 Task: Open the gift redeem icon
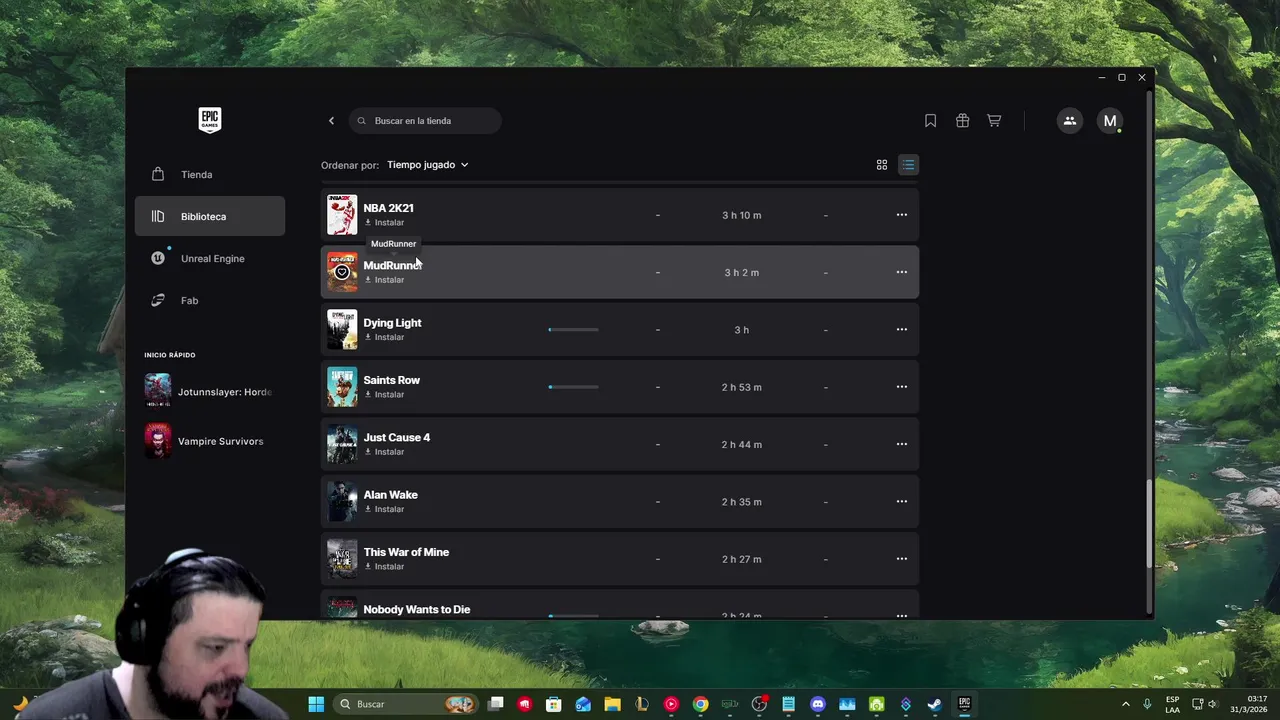click(962, 121)
